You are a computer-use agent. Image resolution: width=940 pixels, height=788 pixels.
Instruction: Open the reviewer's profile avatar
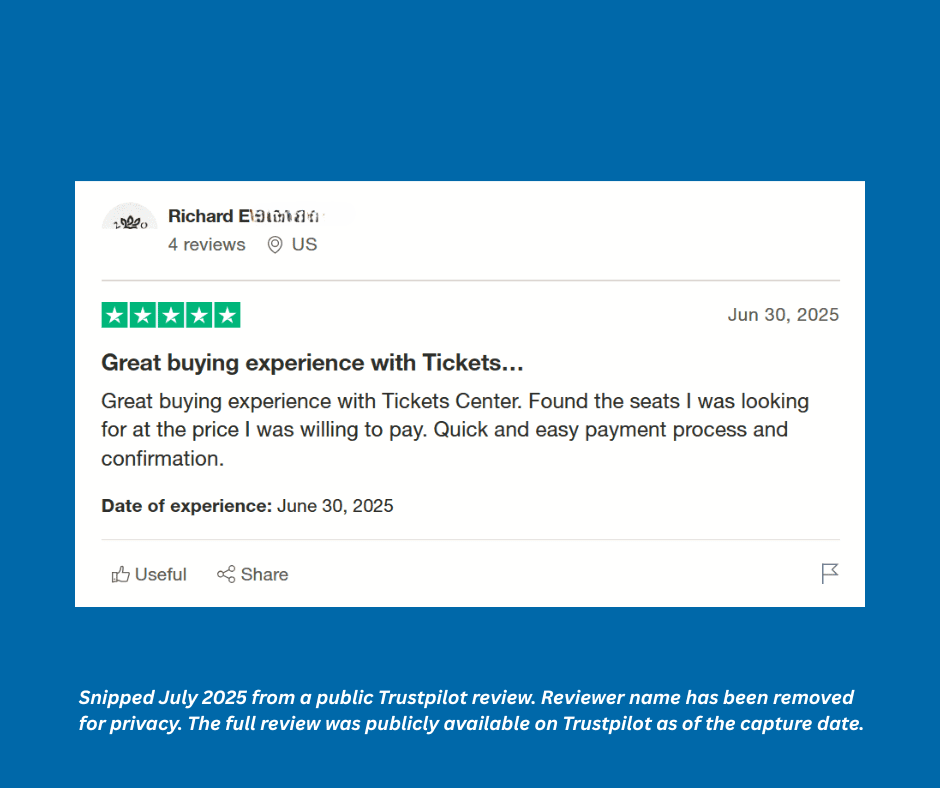[130, 217]
